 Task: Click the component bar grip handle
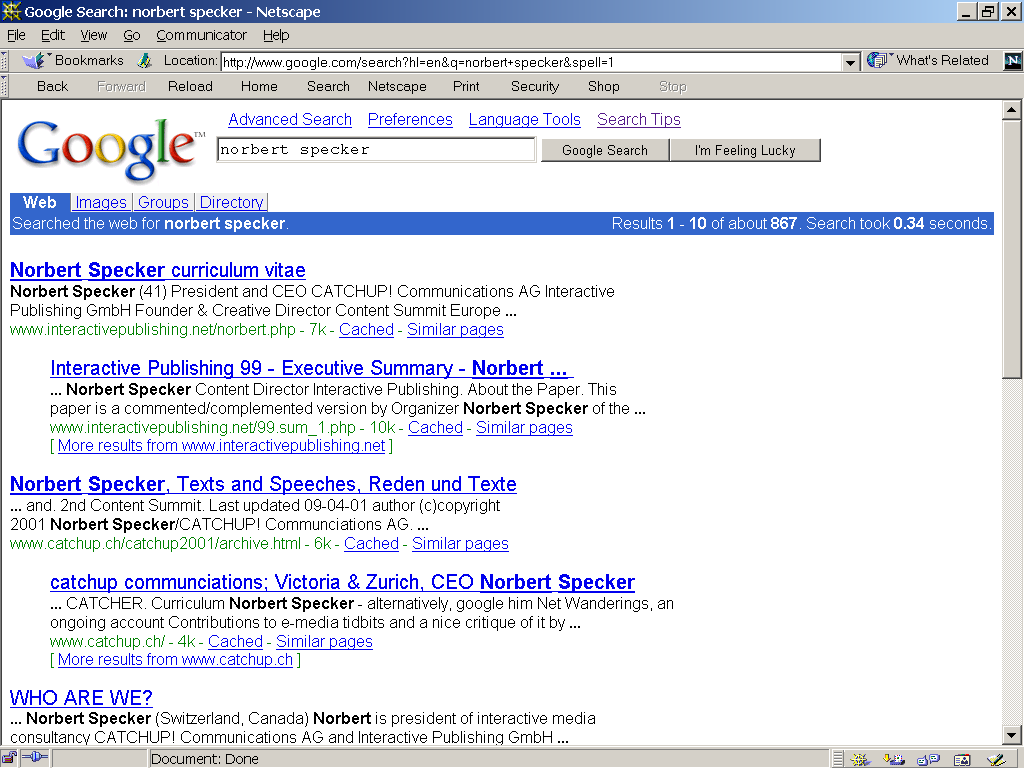838,759
